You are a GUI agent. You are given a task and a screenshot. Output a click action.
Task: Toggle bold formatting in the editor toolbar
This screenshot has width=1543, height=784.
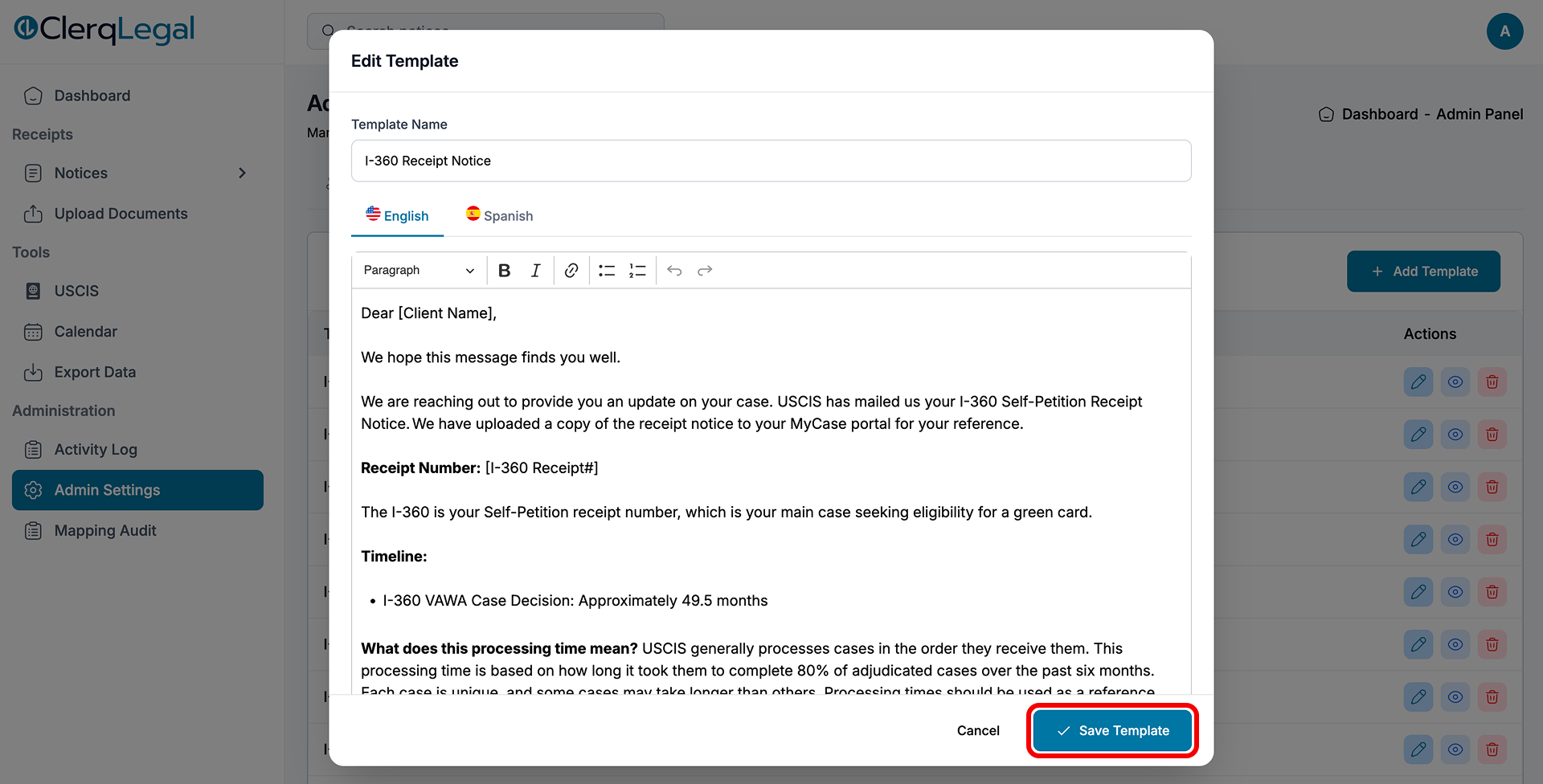[504, 271]
